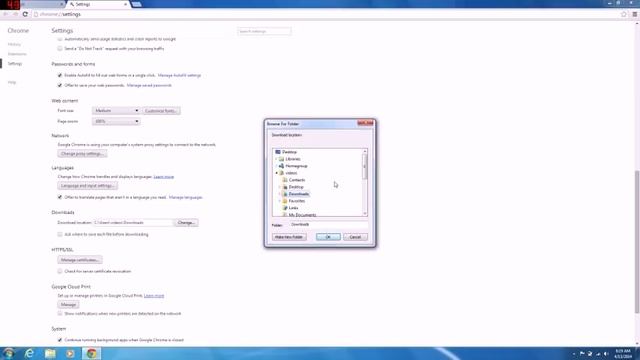Viewport: 640px width, 360px height.
Task: Expand the tree's Desktop subfolder under videos
Action: [x=280, y=187]
